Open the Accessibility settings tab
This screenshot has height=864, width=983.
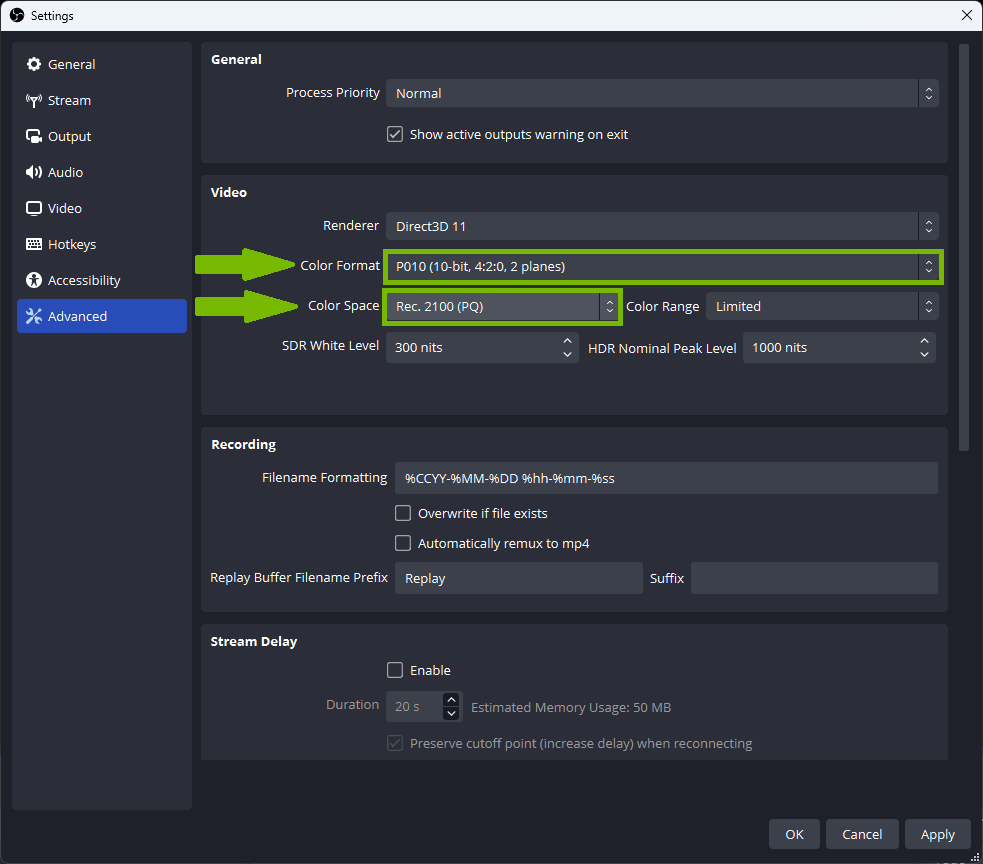(x=102, y=280)
